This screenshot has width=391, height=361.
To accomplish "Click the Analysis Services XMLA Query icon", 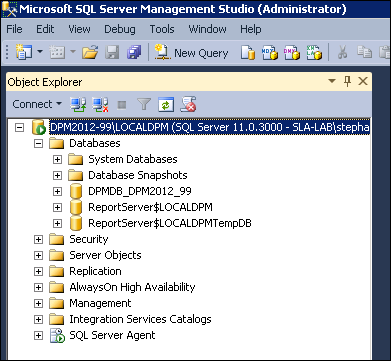I will (314, 53).
